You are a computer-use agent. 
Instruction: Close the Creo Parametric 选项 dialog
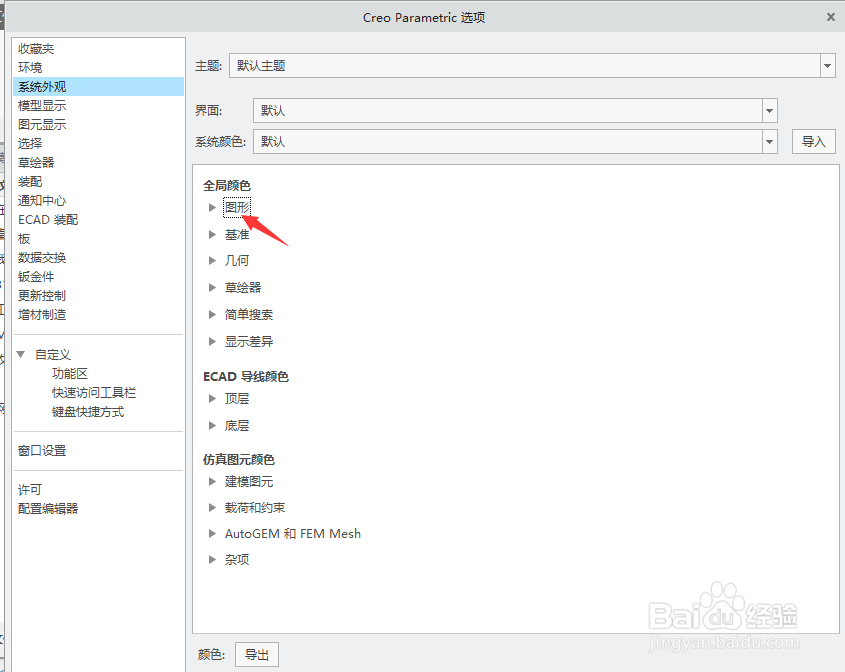[x=830, y=17]
